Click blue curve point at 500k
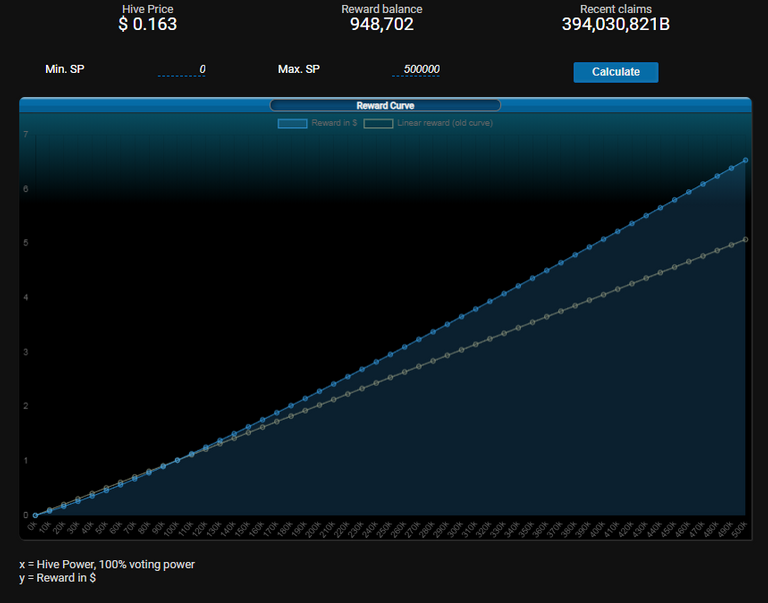The width and height of the screenshot is (768, 603). coord(745,160)
